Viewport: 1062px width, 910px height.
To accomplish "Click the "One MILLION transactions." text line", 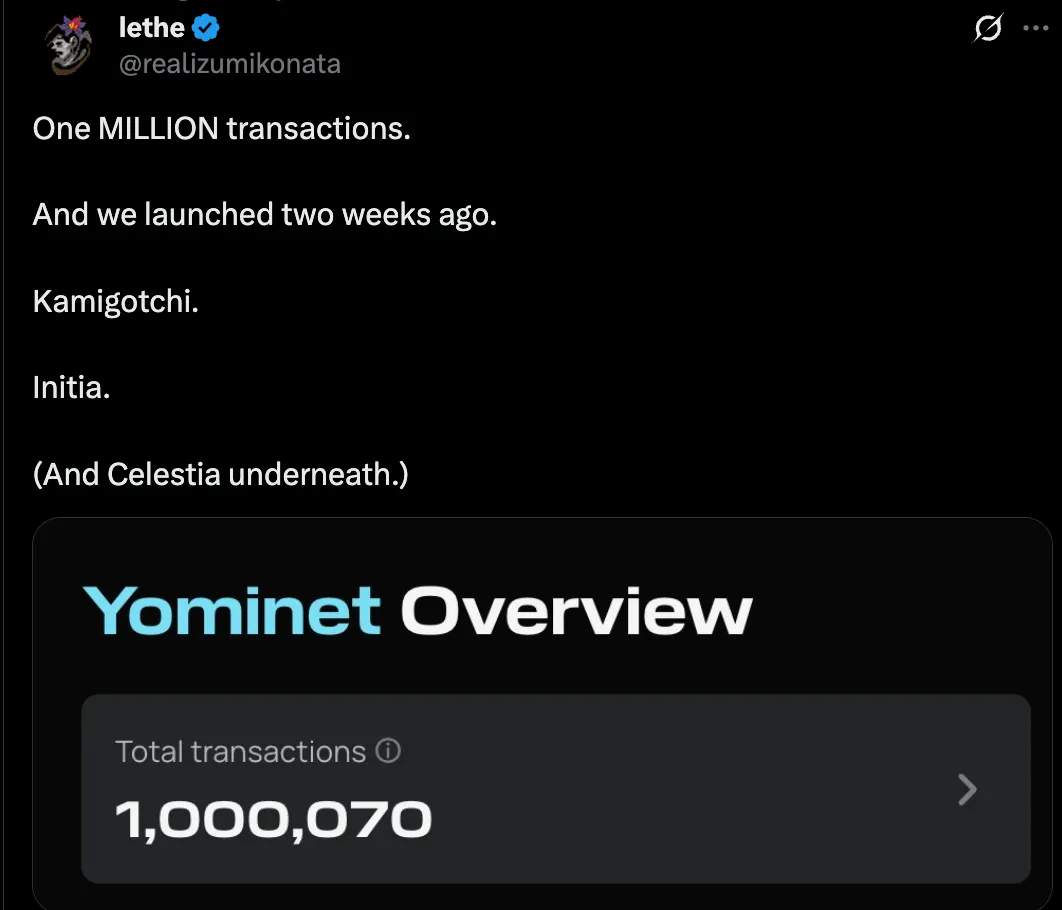I will pyautogui.click(x=221, y=128).
